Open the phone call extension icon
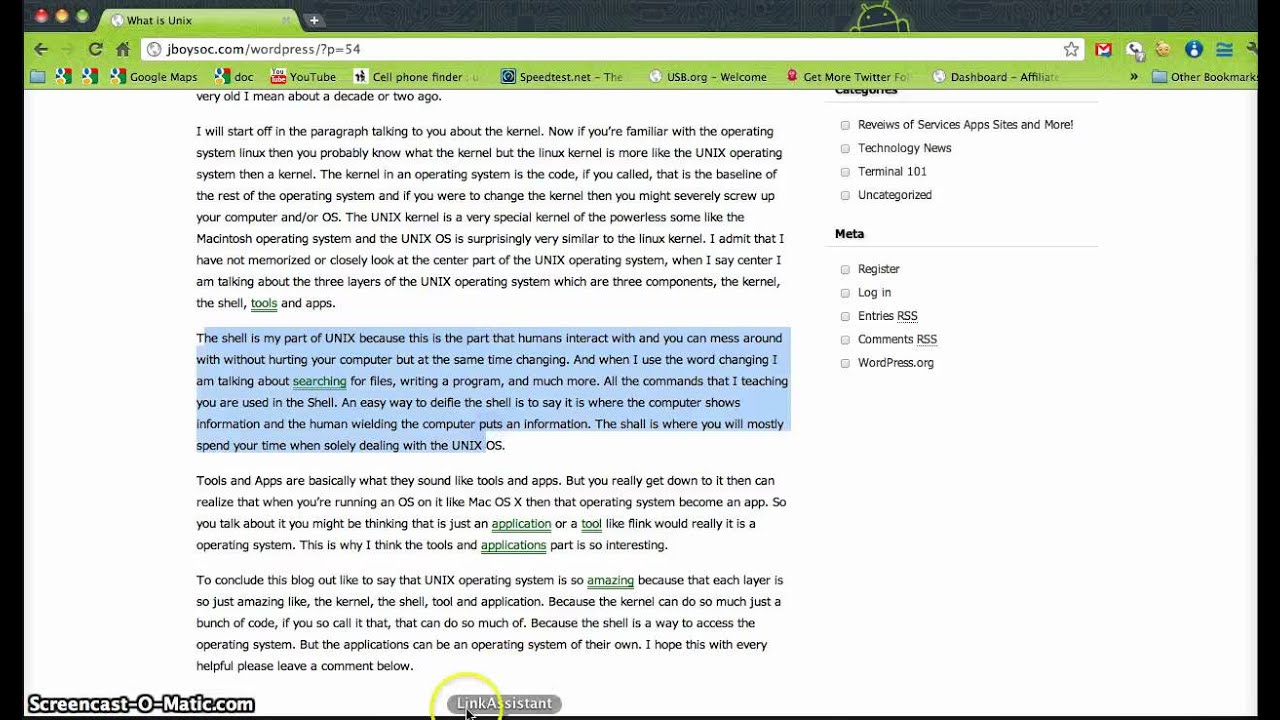The height and width of the screenshot is (720, 1280). click(1134, 49)
